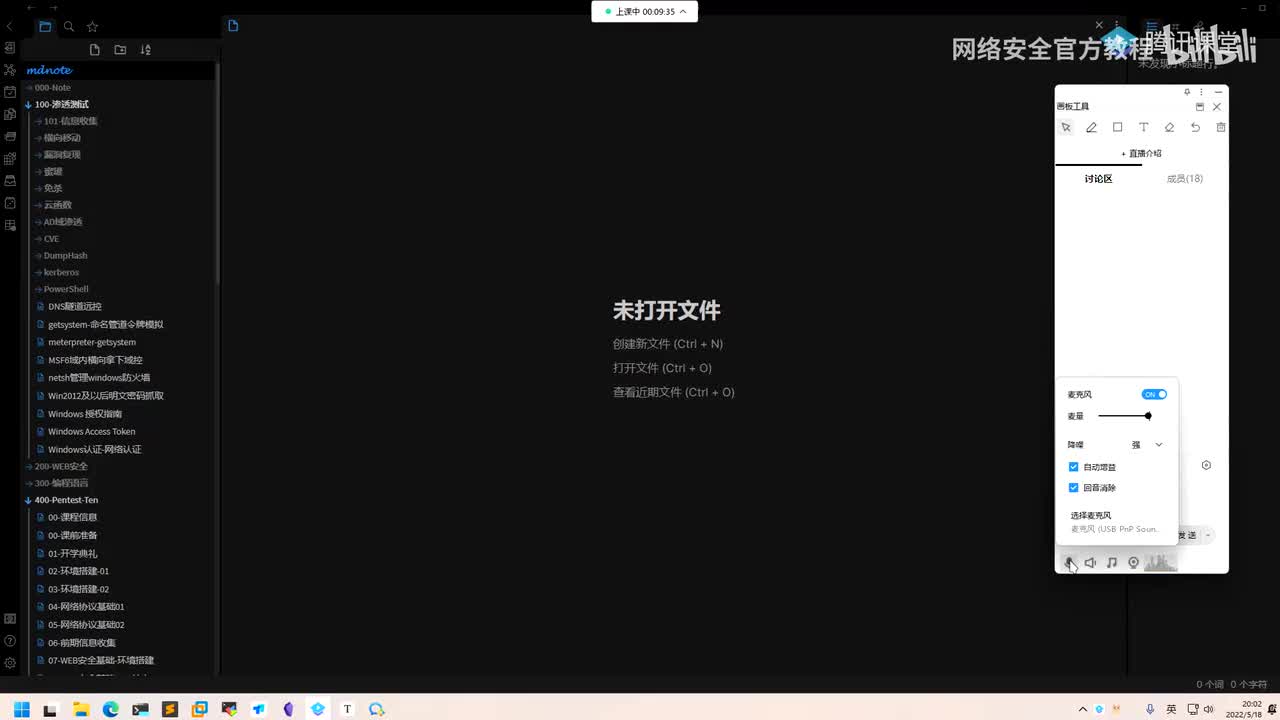Click the music note icon
This screenshot has height=720, width=1280.
click(x=1111, y=563)
